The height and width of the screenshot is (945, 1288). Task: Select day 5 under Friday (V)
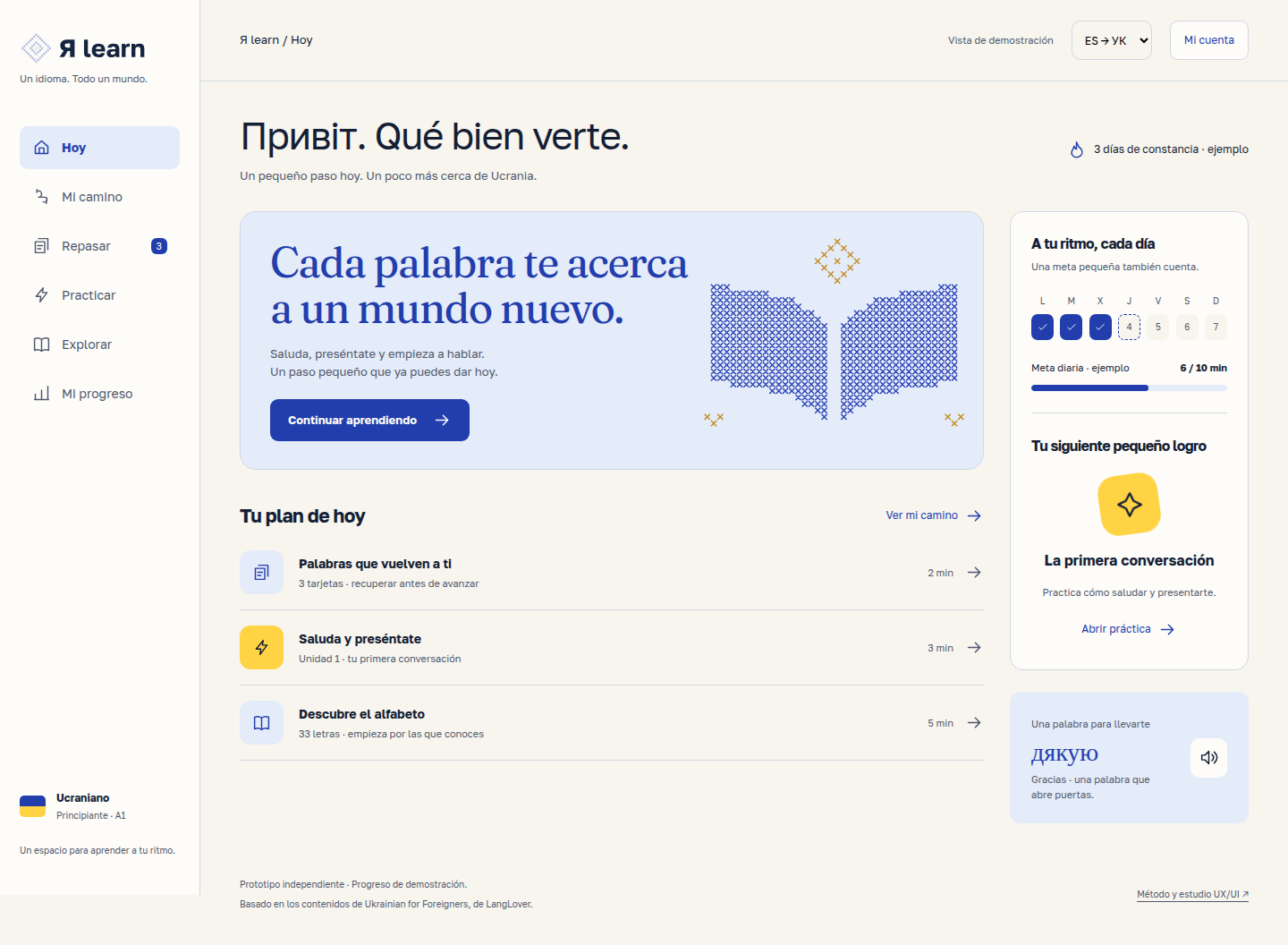point(1158,328)
